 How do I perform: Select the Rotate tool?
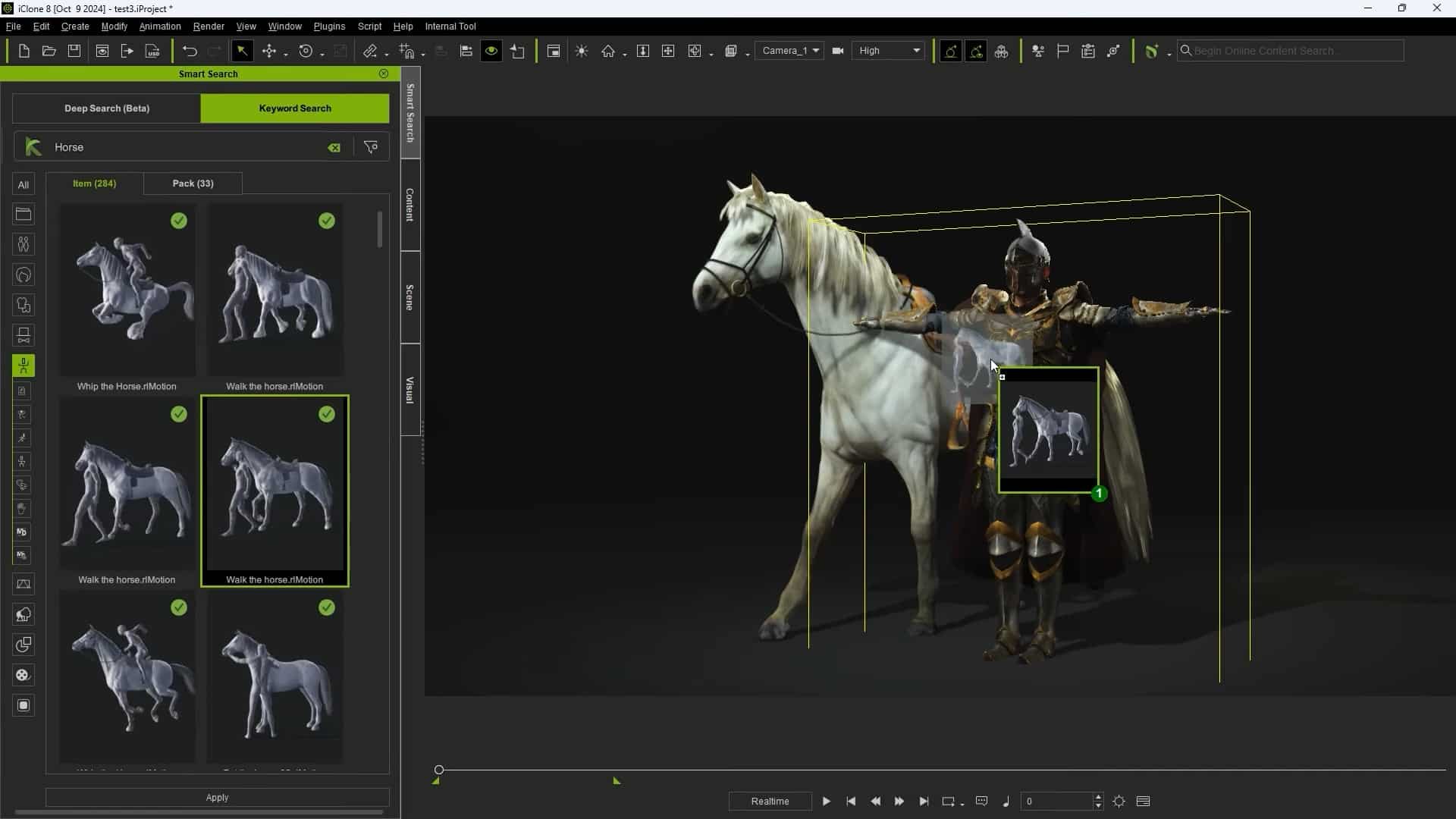[x=306, y=51]
